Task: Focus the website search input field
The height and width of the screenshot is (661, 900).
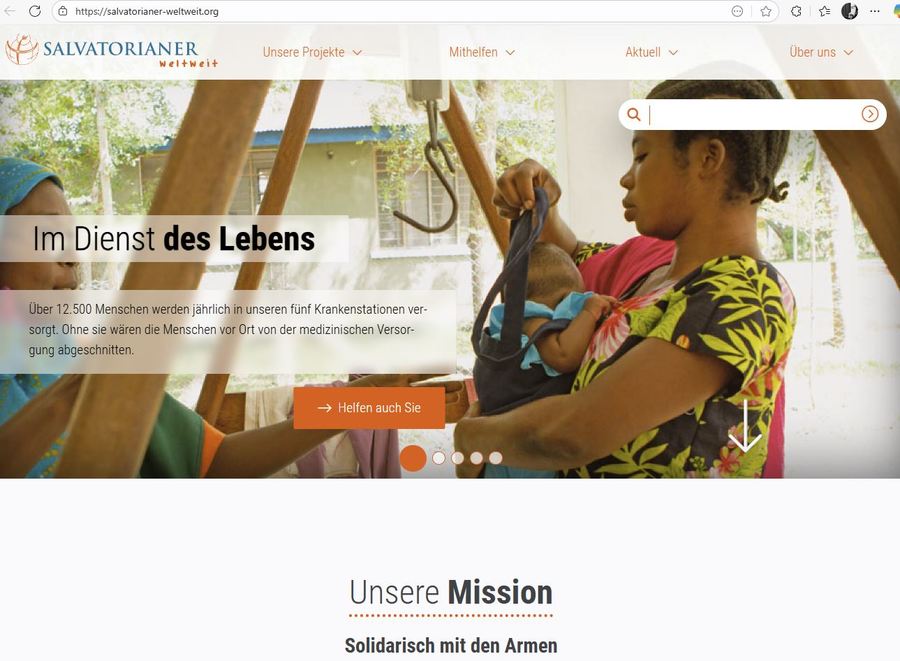Action: coord(754,115)
